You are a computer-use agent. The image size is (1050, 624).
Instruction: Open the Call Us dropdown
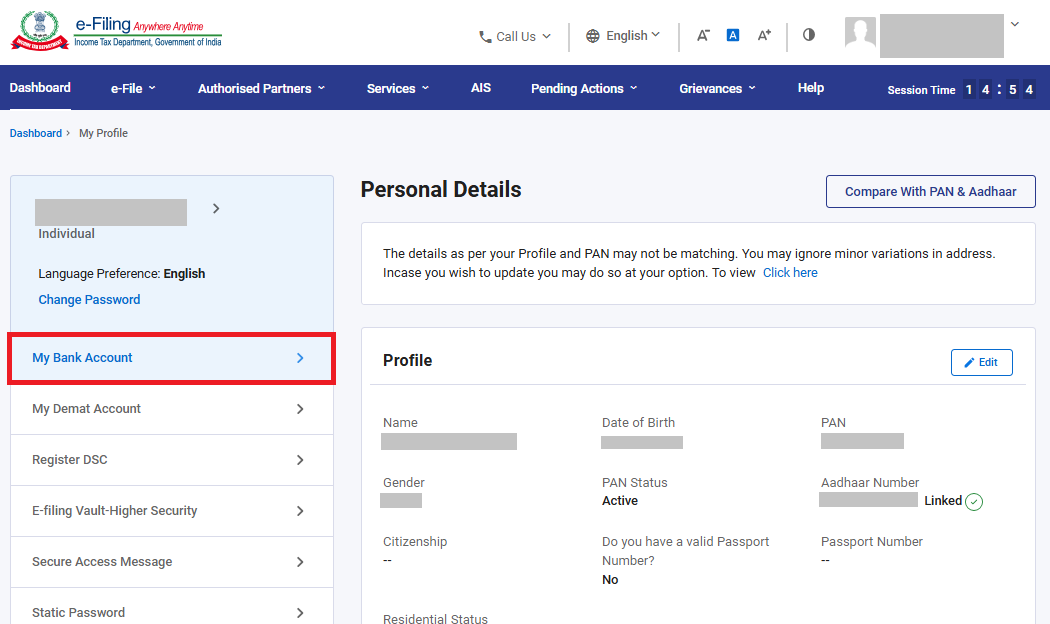[515, 36]
